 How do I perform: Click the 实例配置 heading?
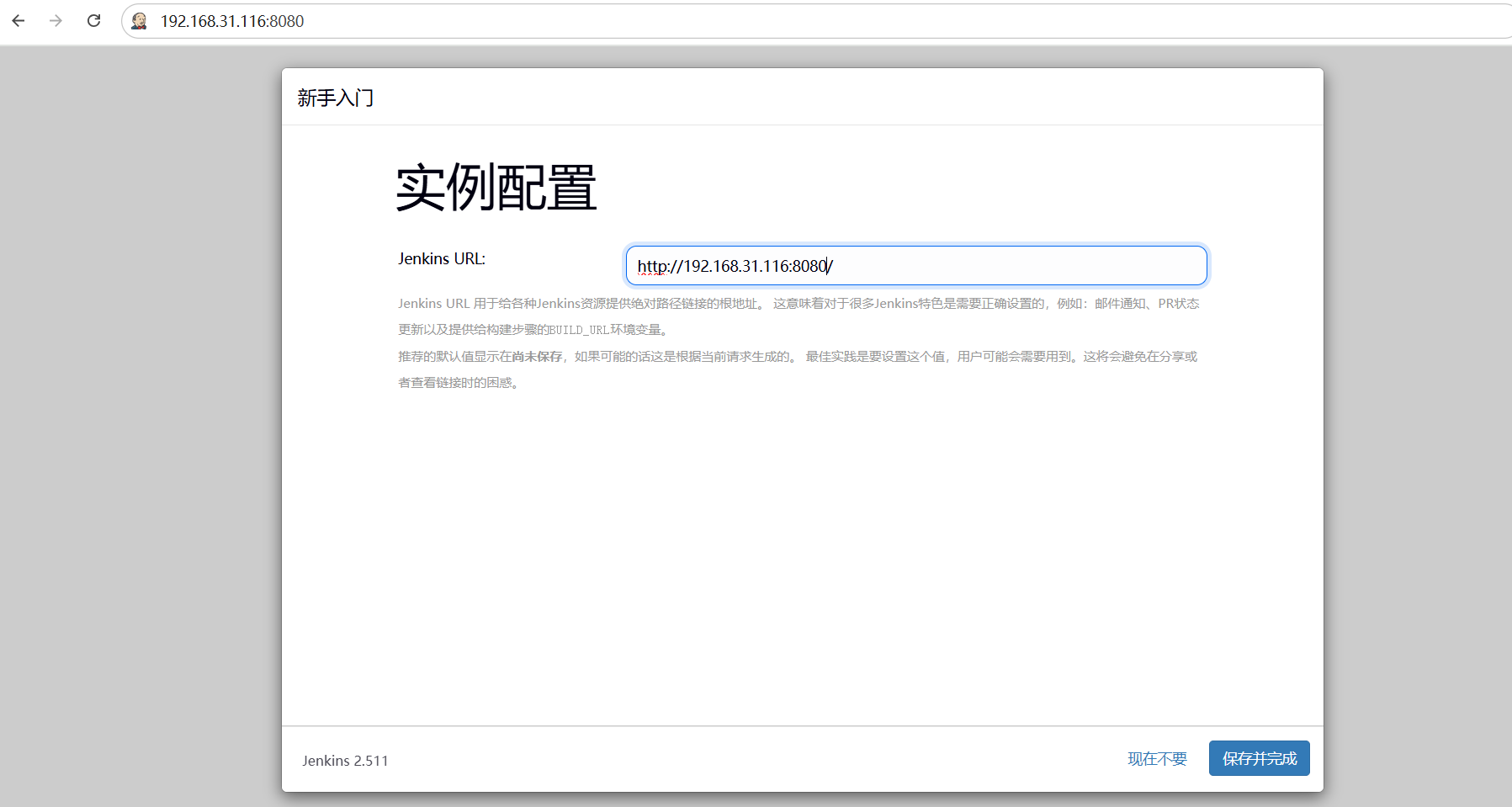click(x=496, y=188)
